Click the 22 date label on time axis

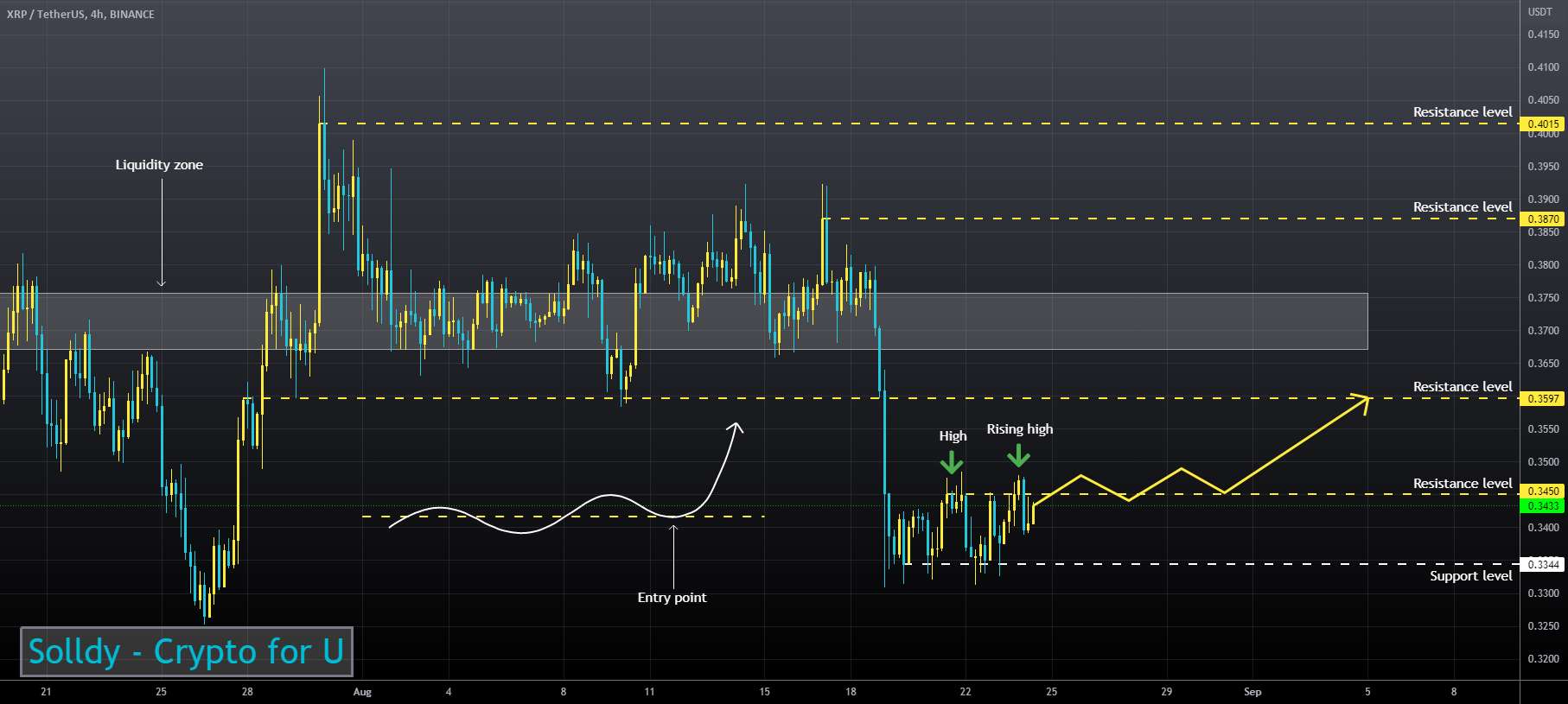point(966,692)
